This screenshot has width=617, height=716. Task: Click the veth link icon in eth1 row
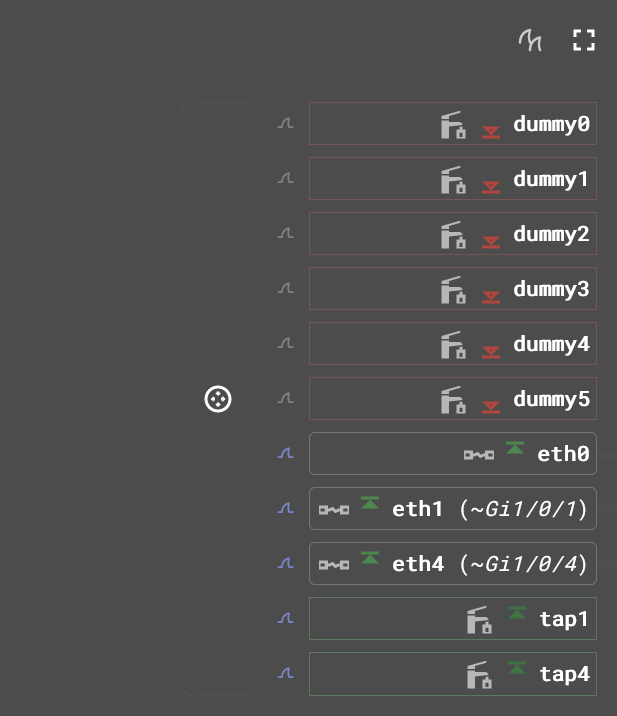334,510
